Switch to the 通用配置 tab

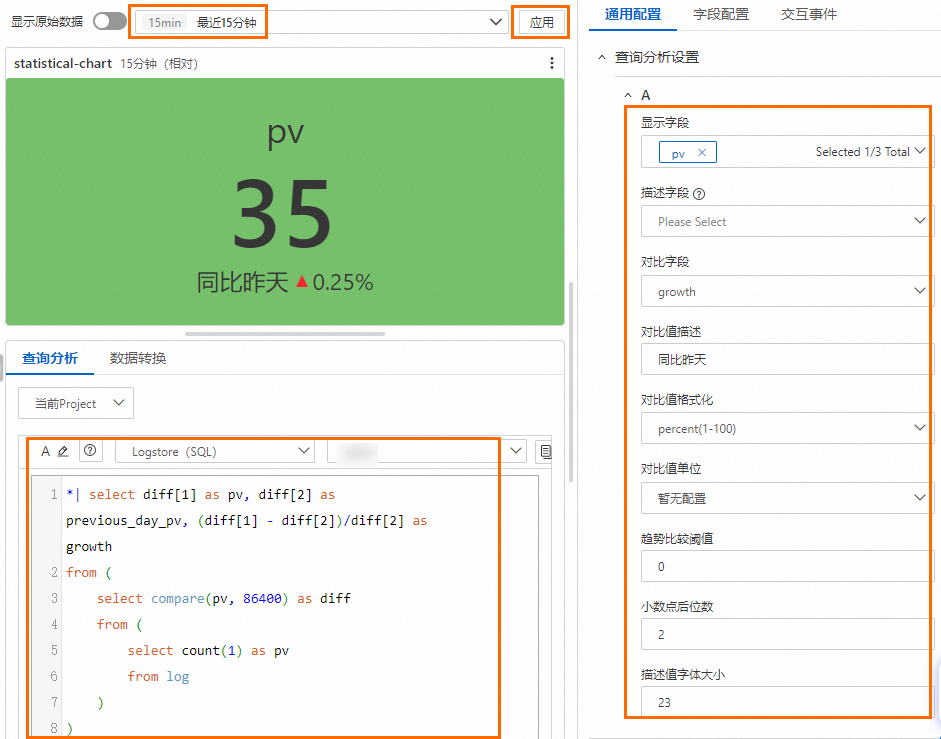(x=633, y=14)
